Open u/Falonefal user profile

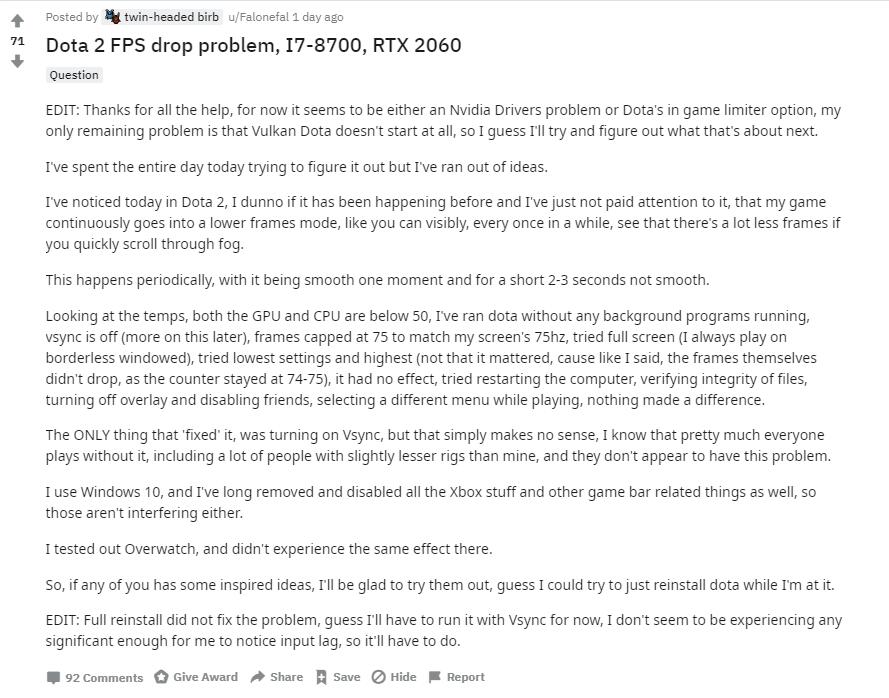[x=259, y=17]
